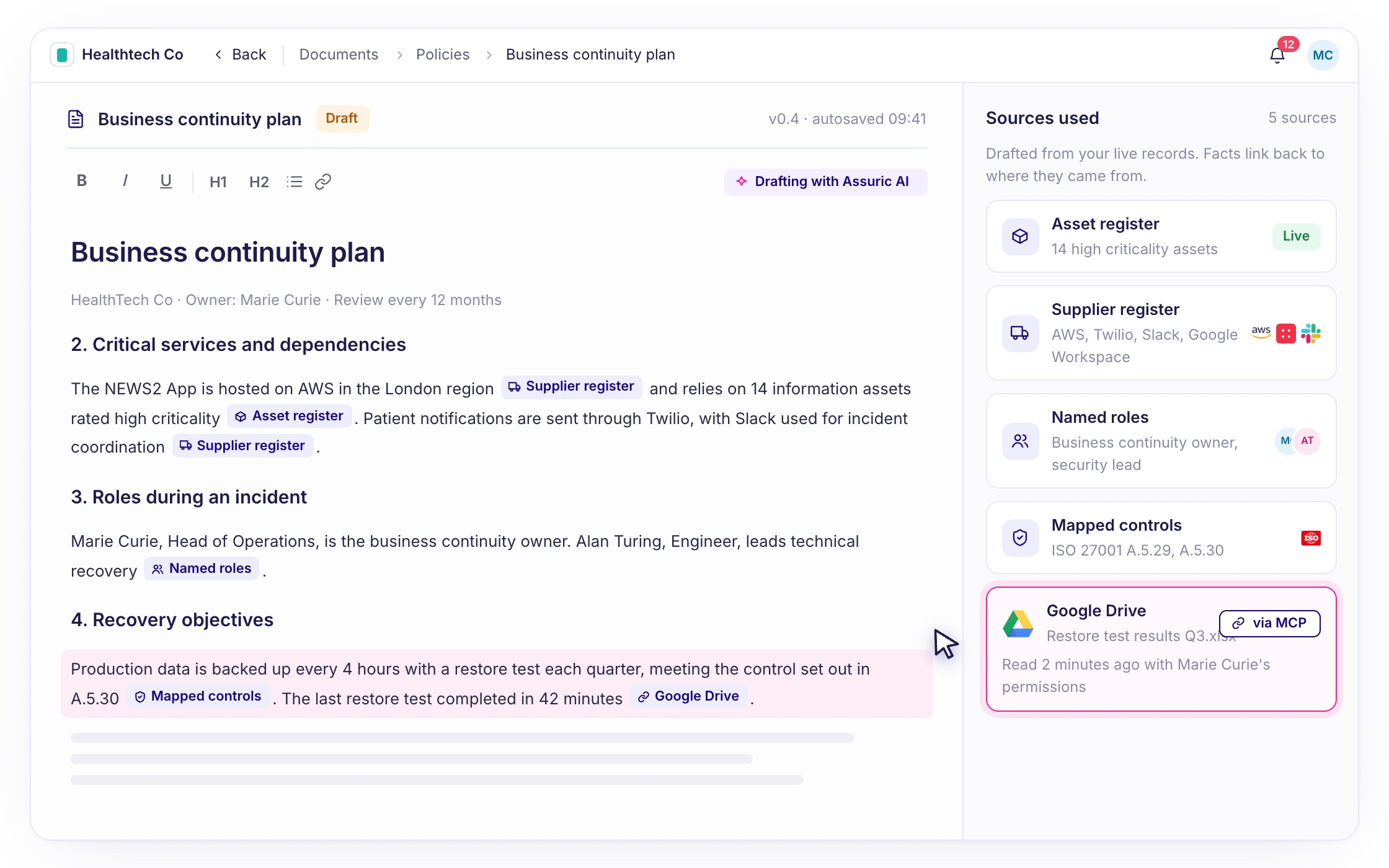Click the Live badge on Asset register
Viewport: 1389px width, 868px height.
1296,236
